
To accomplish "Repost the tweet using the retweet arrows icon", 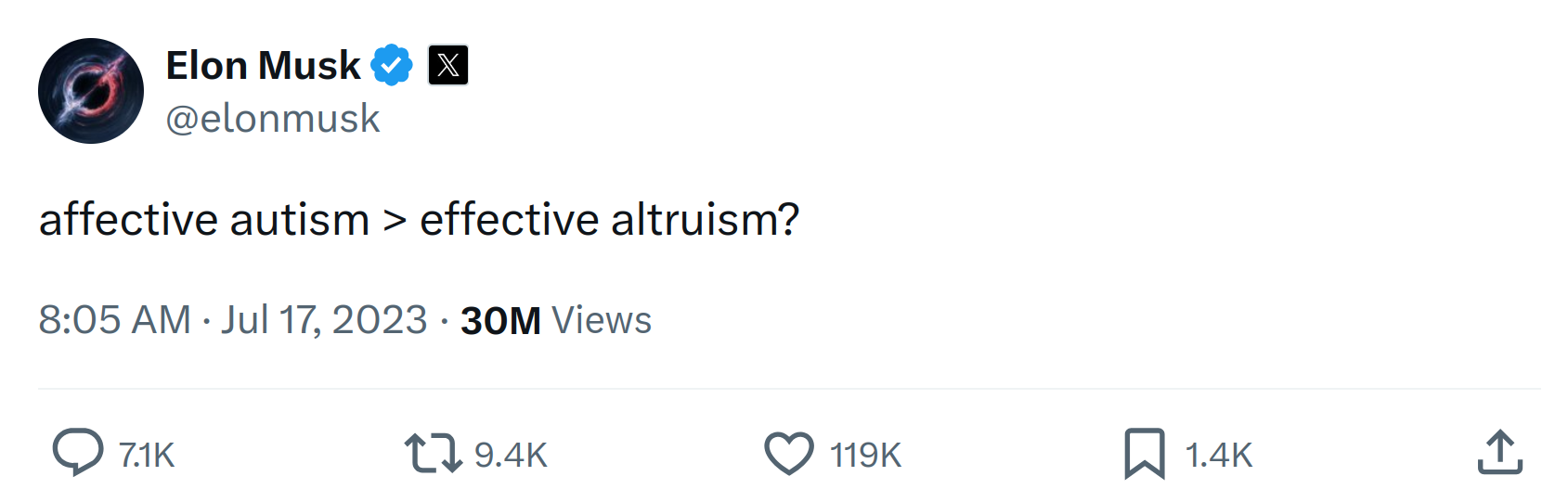I will point(434,454).
